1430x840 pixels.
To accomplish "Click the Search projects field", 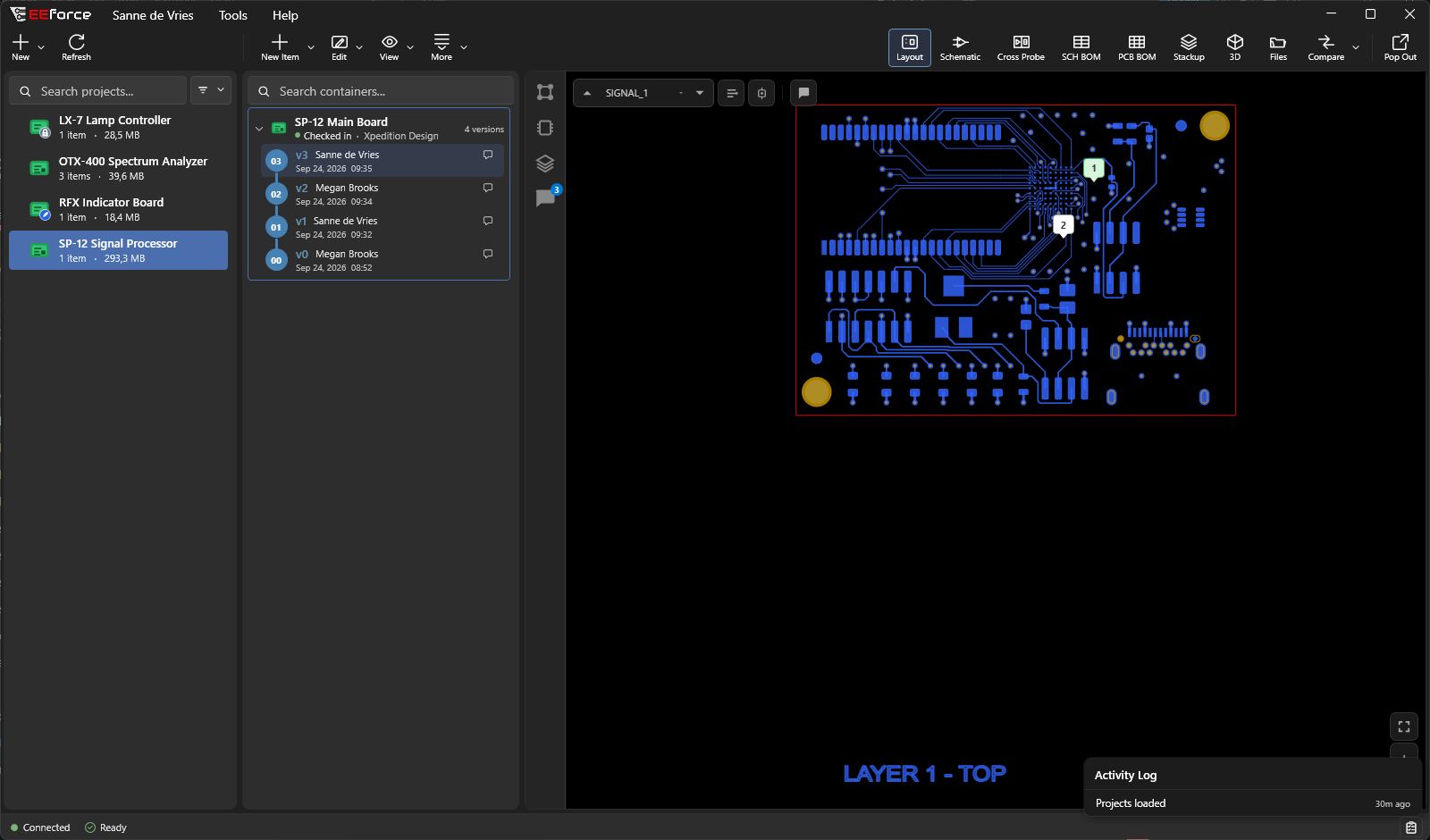I will click(x=98, y=91).
